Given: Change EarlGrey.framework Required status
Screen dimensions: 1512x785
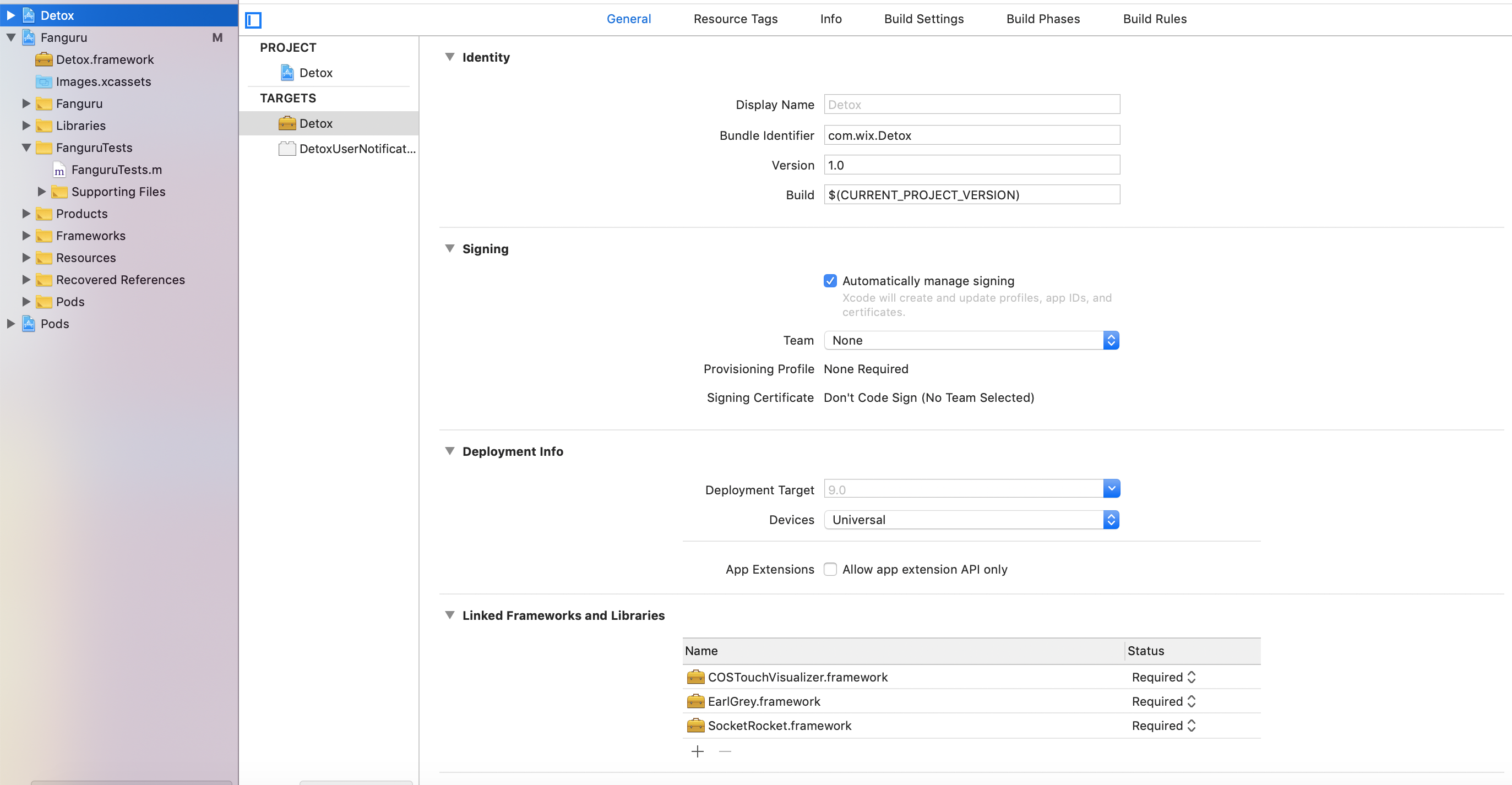Looking at the screenshot, I should [1163, 701].
